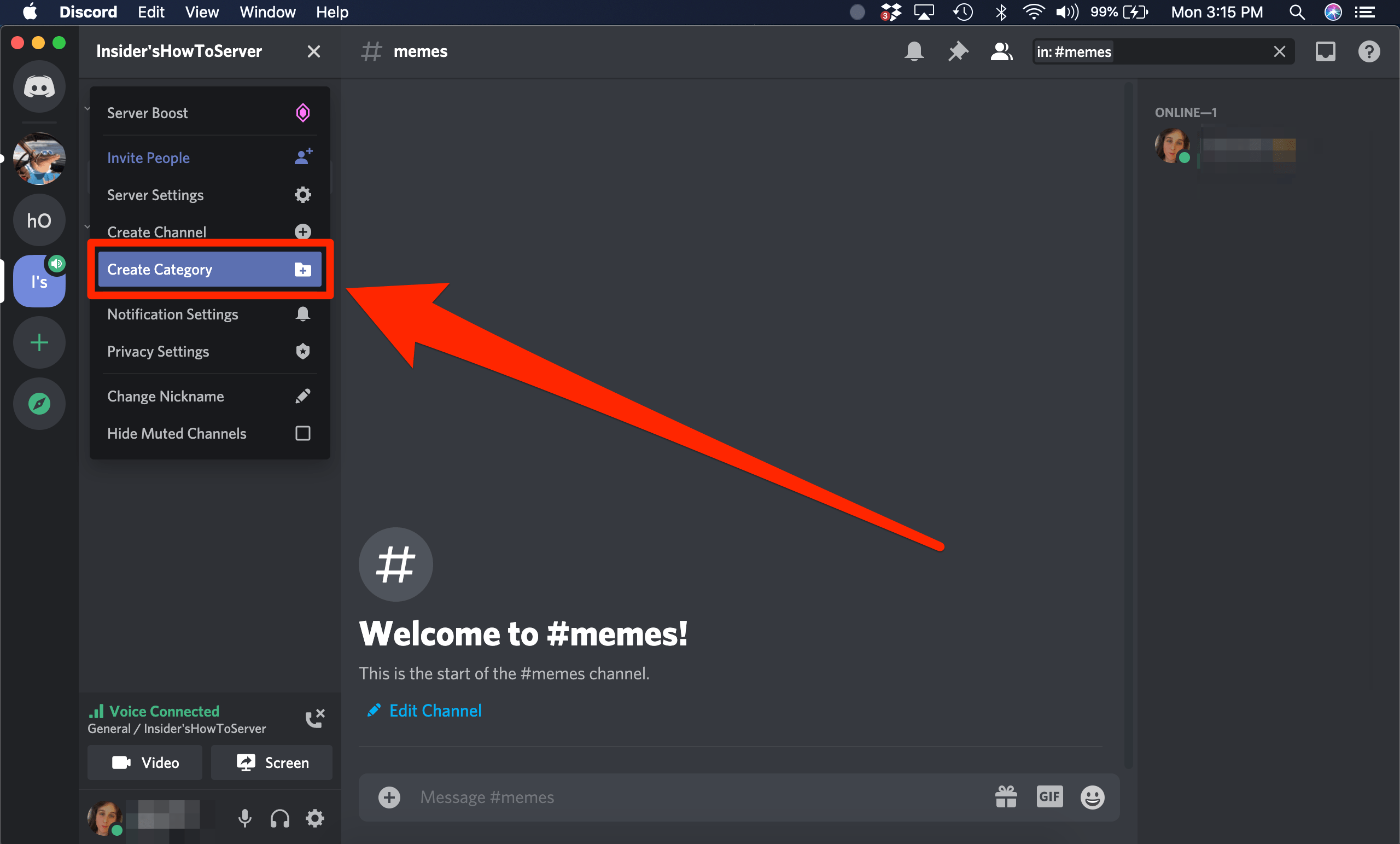Open Server Settings from menu

click(x=209, y=195)
